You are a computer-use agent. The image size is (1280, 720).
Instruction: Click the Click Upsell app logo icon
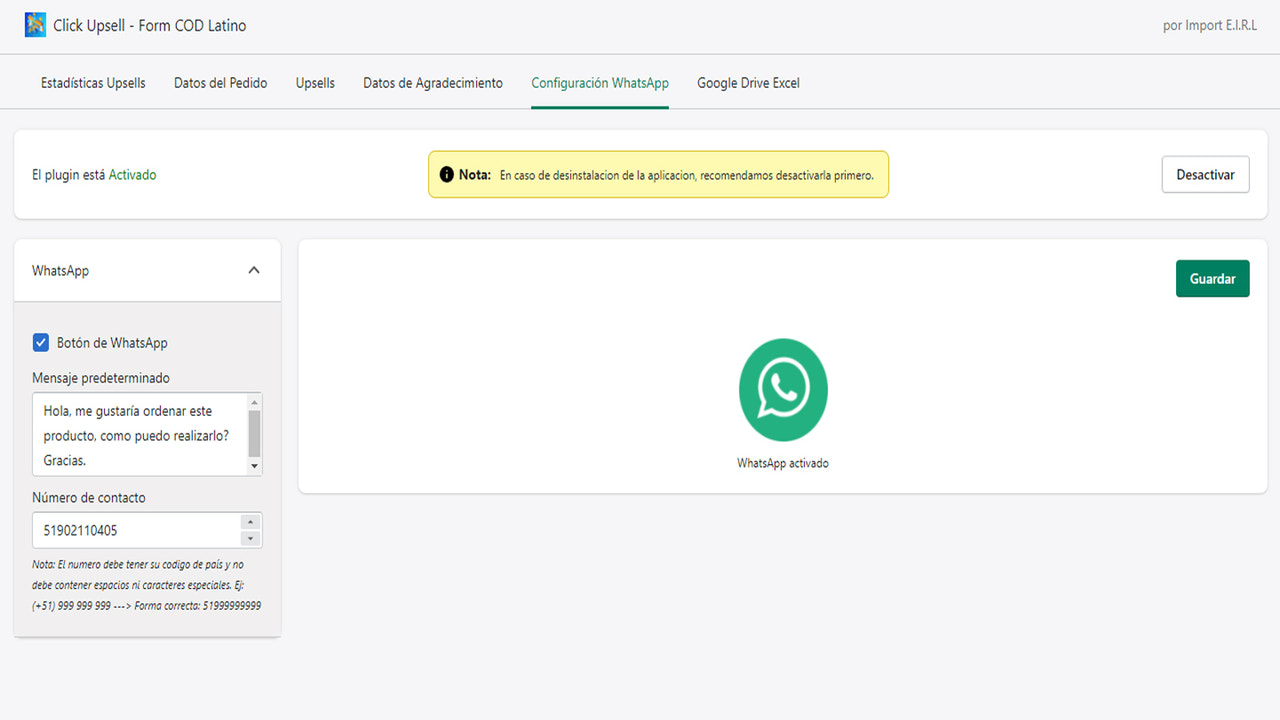click(35, 24)
